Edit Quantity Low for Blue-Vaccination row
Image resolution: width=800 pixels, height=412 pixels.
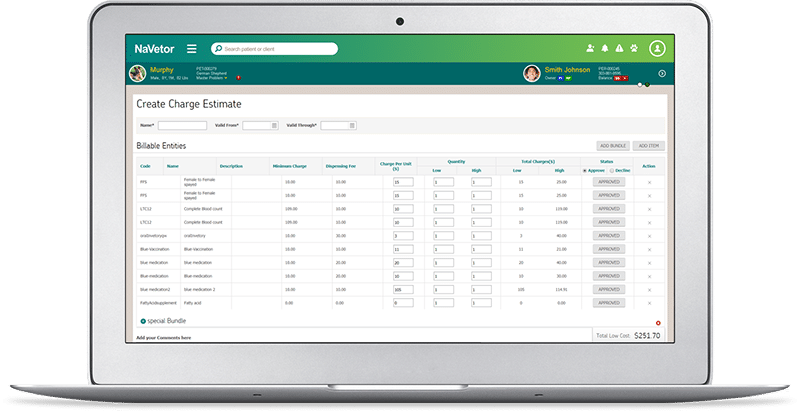coord(443,249)
